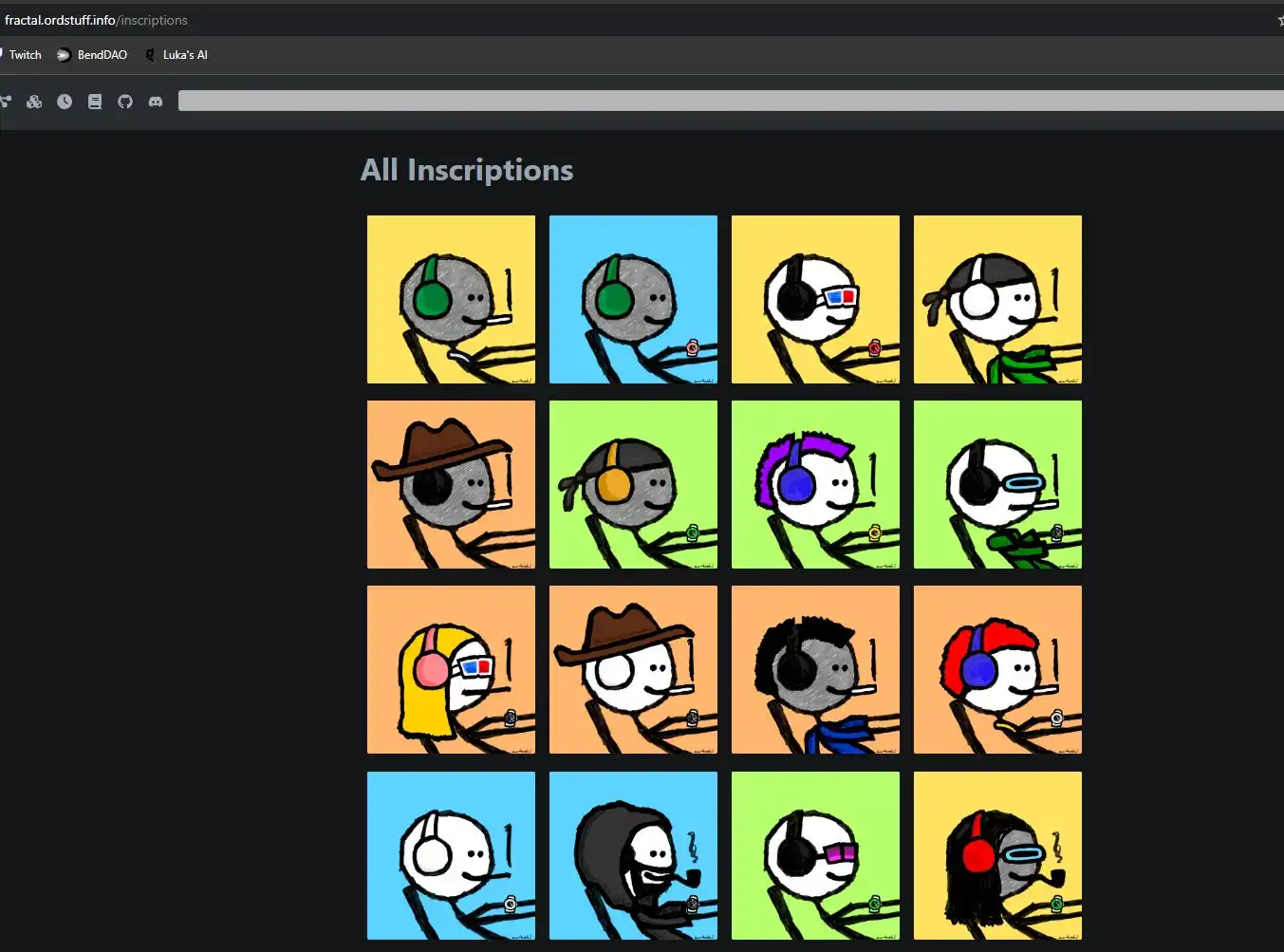Open the Discord icon link

click(156, 102)
